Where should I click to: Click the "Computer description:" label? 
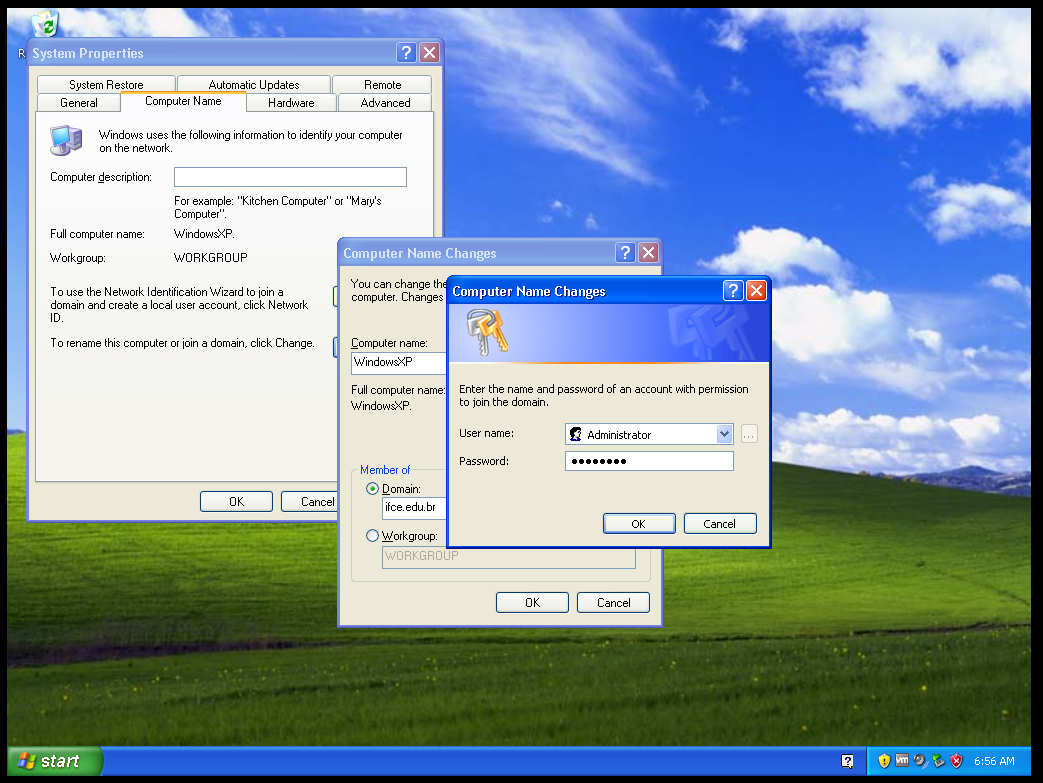[101, 177]
